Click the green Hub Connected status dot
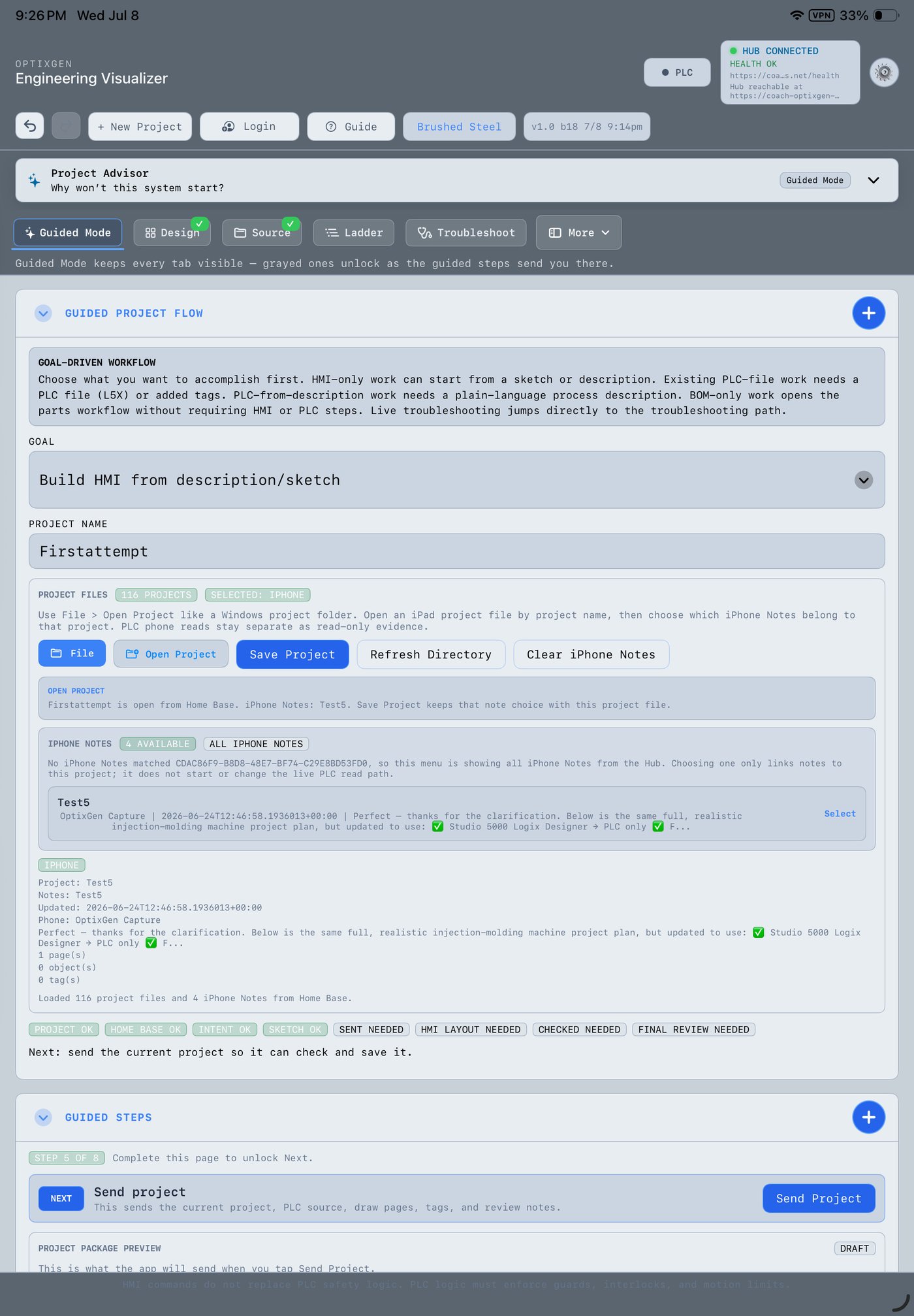Screen dimensions: 914x1316 (x=733, y=51)
